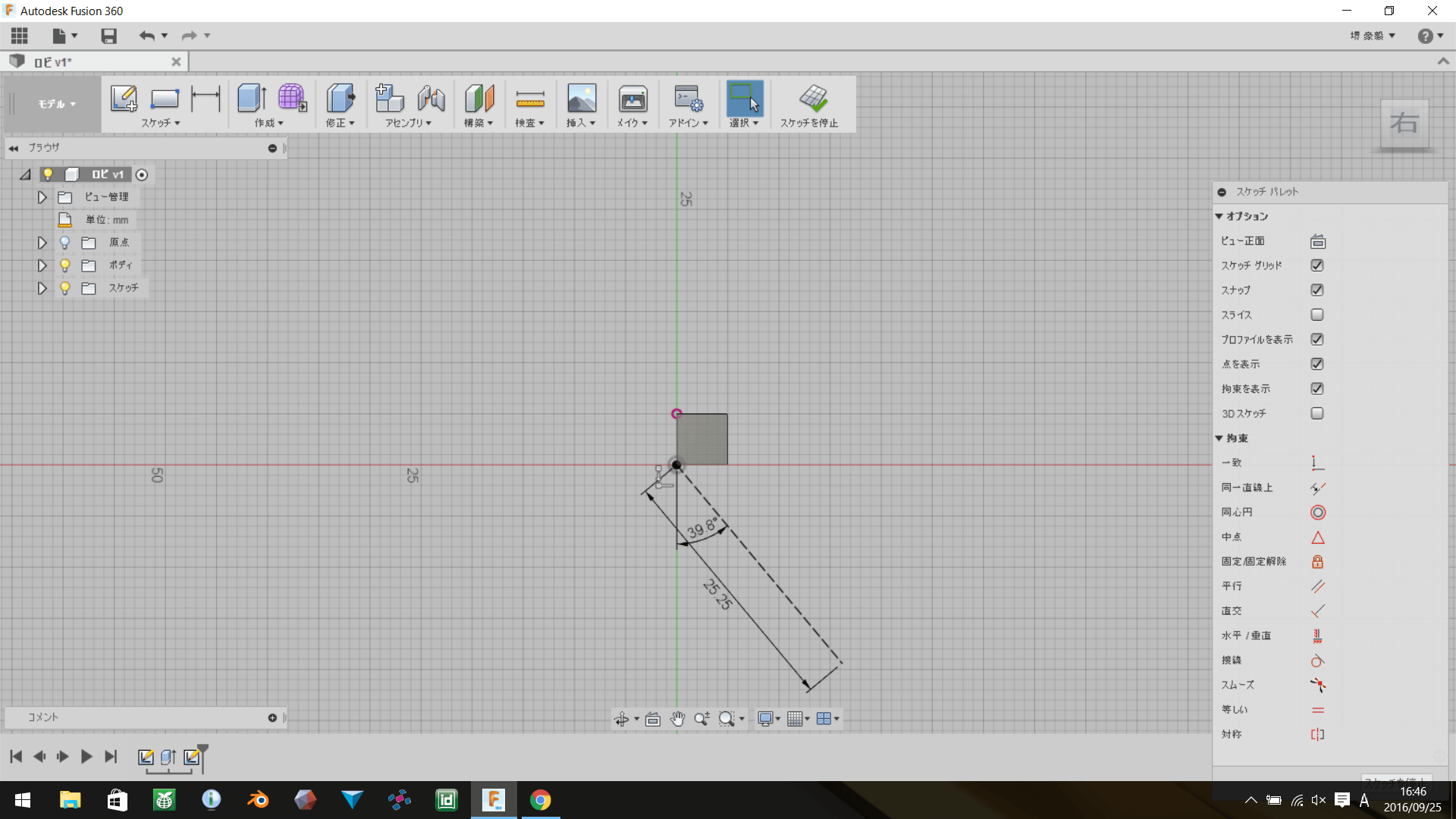Select the rectangle sketch tool
The width and height of the screenshot is (1456, 819).
point(165,99)
